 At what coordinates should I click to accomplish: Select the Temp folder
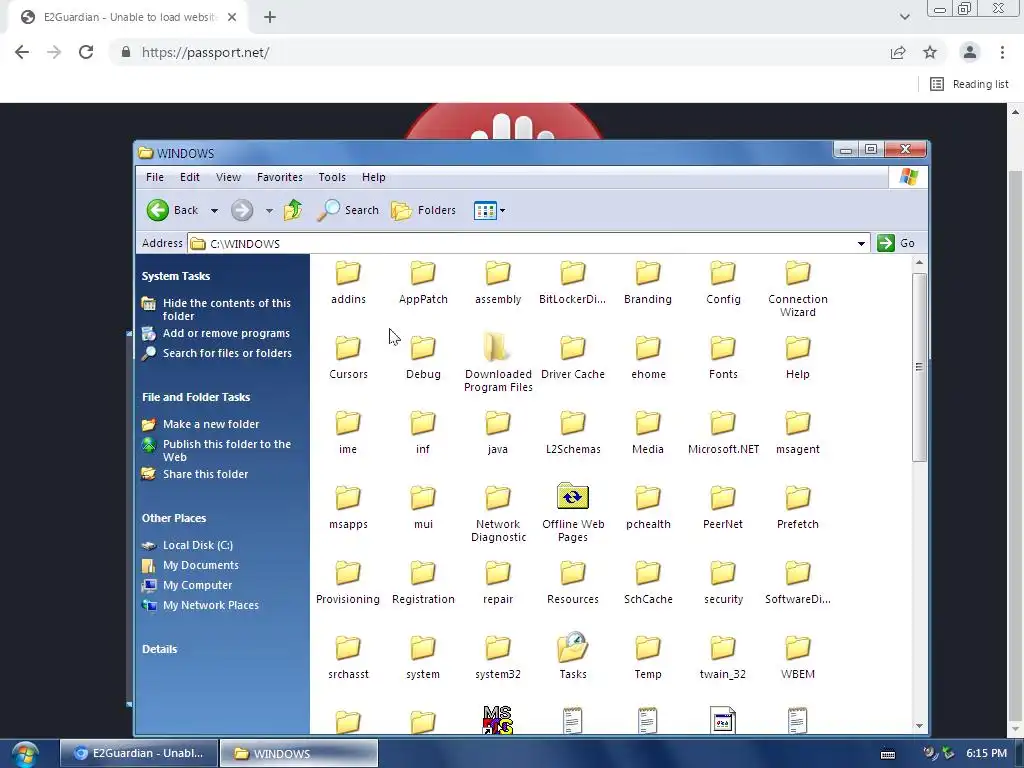point(648,658)
